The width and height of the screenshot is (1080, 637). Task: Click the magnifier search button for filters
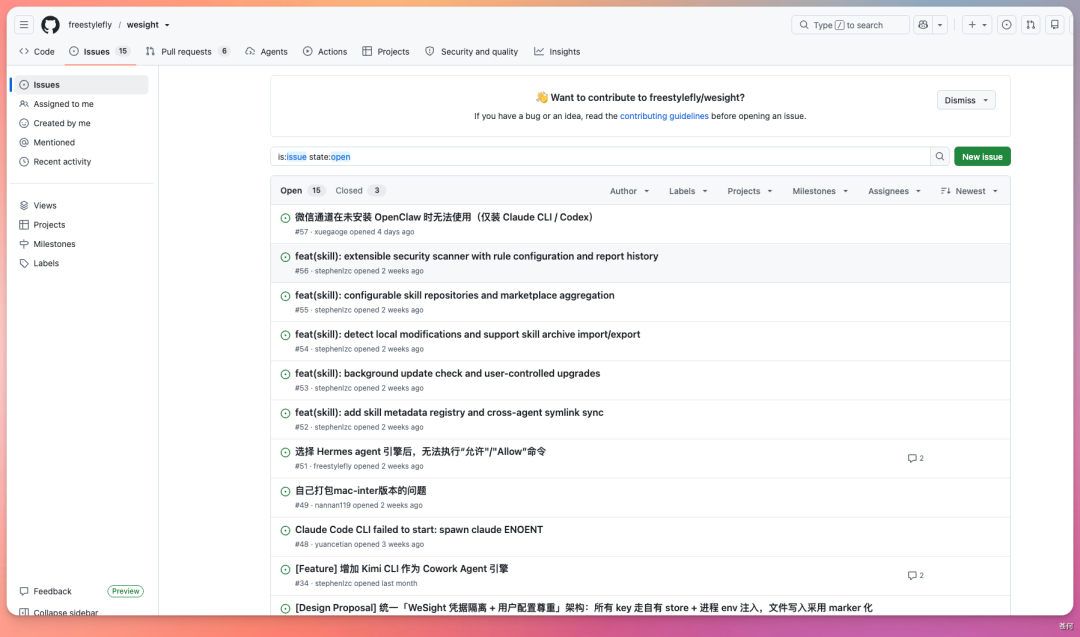[939, 157]
